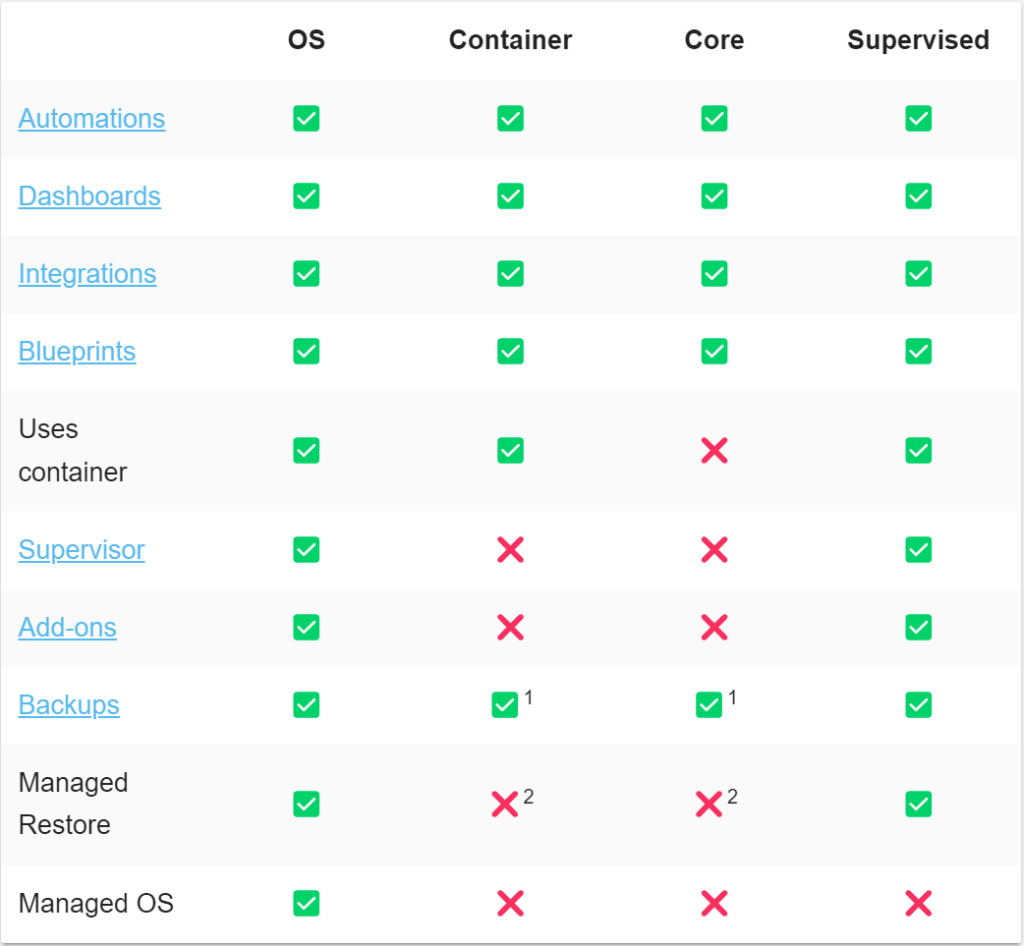Click the red X for Core Add-ons
The height and width of the screenshot is (946, 1024).
pos(714,628)
